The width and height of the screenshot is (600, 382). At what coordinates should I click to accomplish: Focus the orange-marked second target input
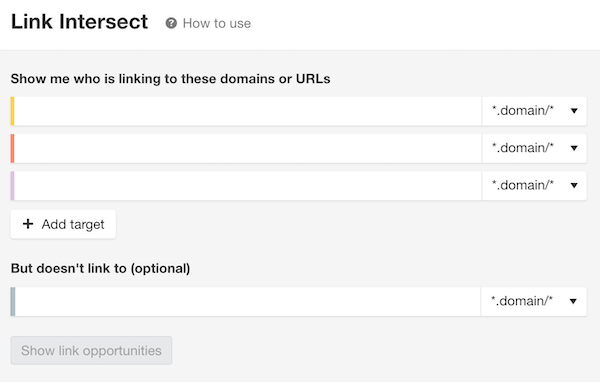[x=248, y=149]
